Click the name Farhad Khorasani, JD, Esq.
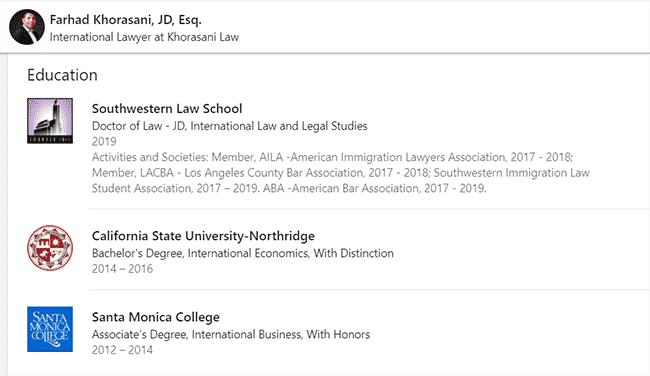This screenshot has width=650, height=376. [126, 19]
